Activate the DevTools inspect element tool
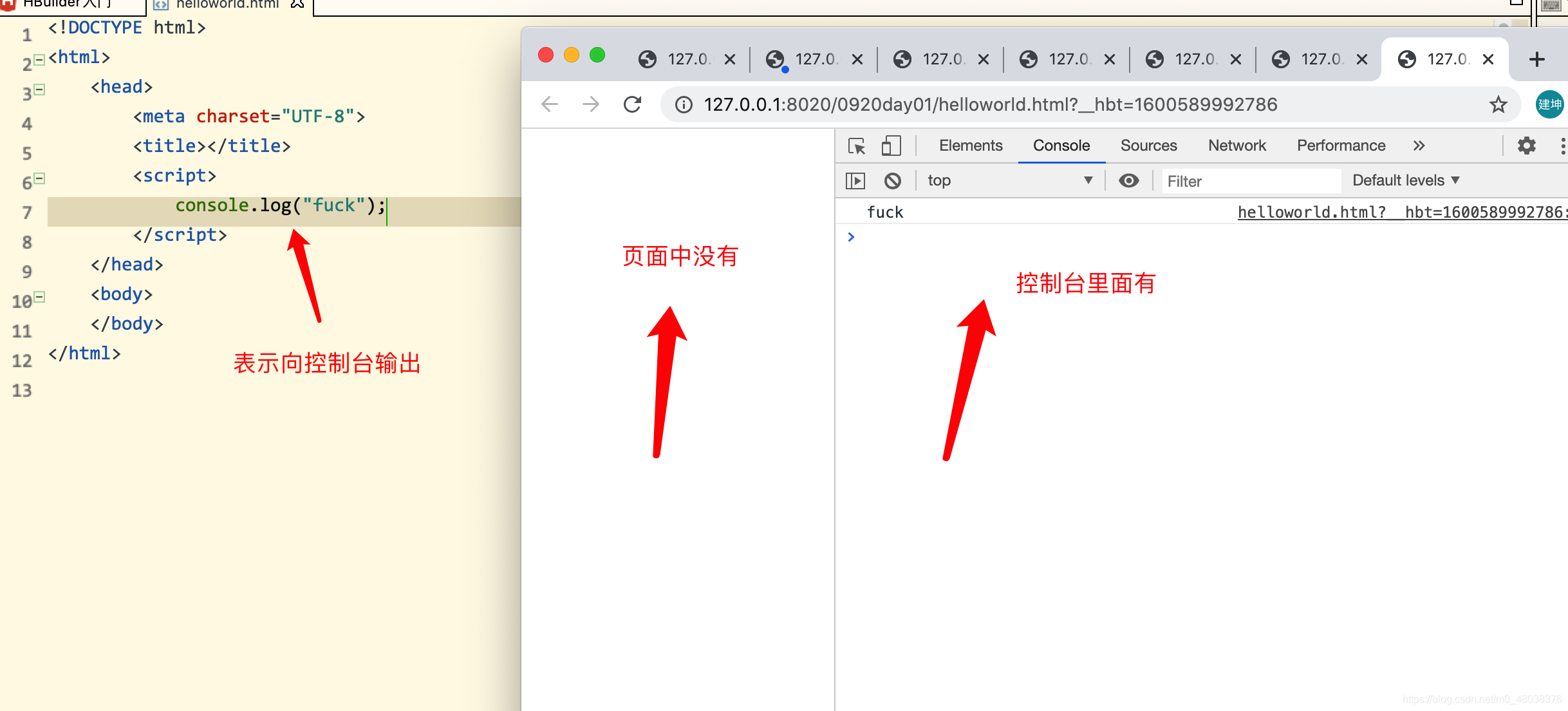This screenshot has height=711, width=1568. [857, 146]
